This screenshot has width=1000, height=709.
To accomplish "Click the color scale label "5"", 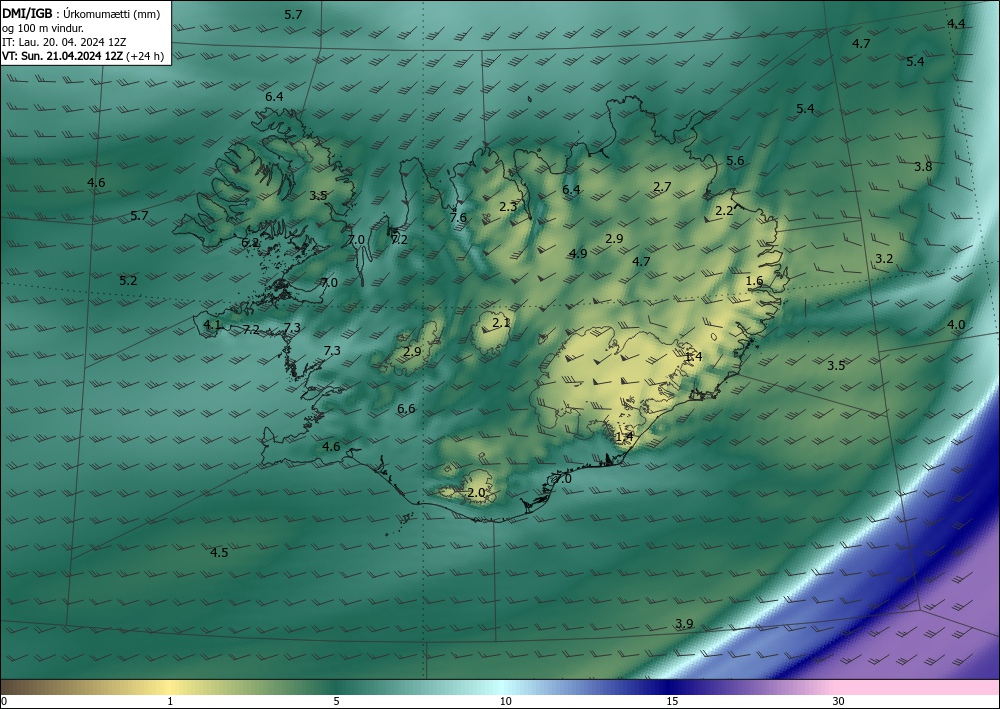I will click(336, 701).
